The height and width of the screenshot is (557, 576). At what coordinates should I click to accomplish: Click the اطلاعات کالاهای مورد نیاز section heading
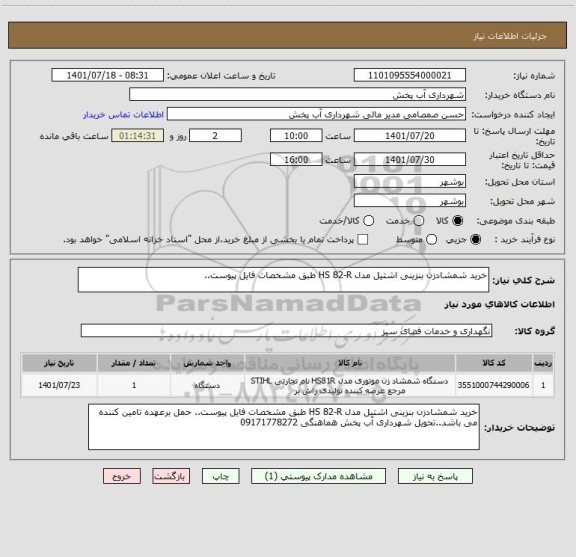[499, 304]
